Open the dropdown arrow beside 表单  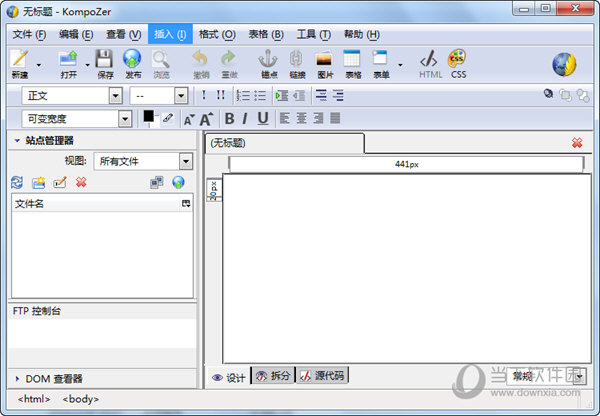(400, 65)
